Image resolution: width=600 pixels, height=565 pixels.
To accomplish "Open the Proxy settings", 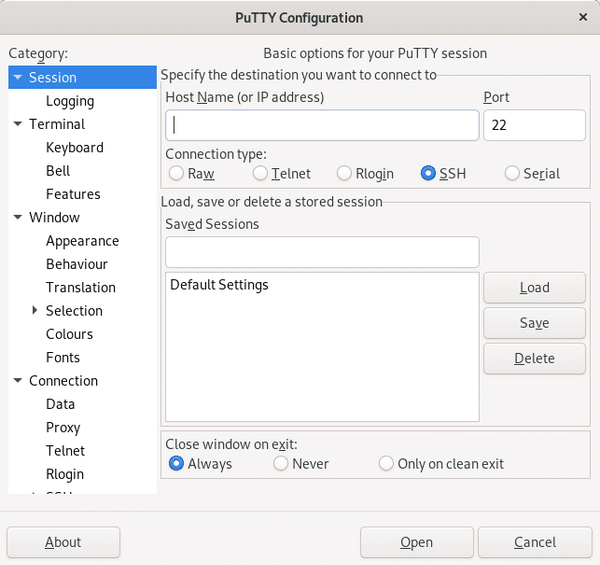I will [63, 428].
